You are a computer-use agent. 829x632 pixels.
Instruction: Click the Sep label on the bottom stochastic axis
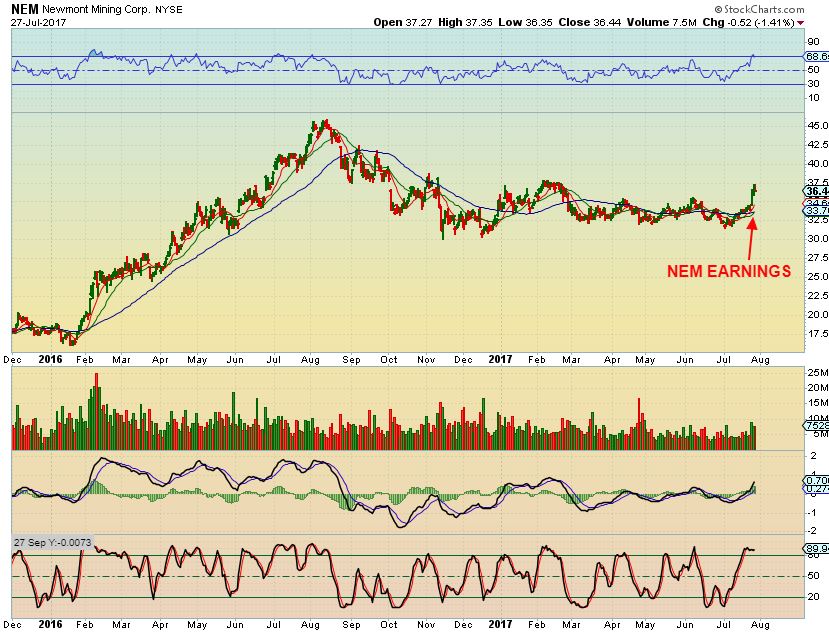pyautogui.click(x=351, y=625)
